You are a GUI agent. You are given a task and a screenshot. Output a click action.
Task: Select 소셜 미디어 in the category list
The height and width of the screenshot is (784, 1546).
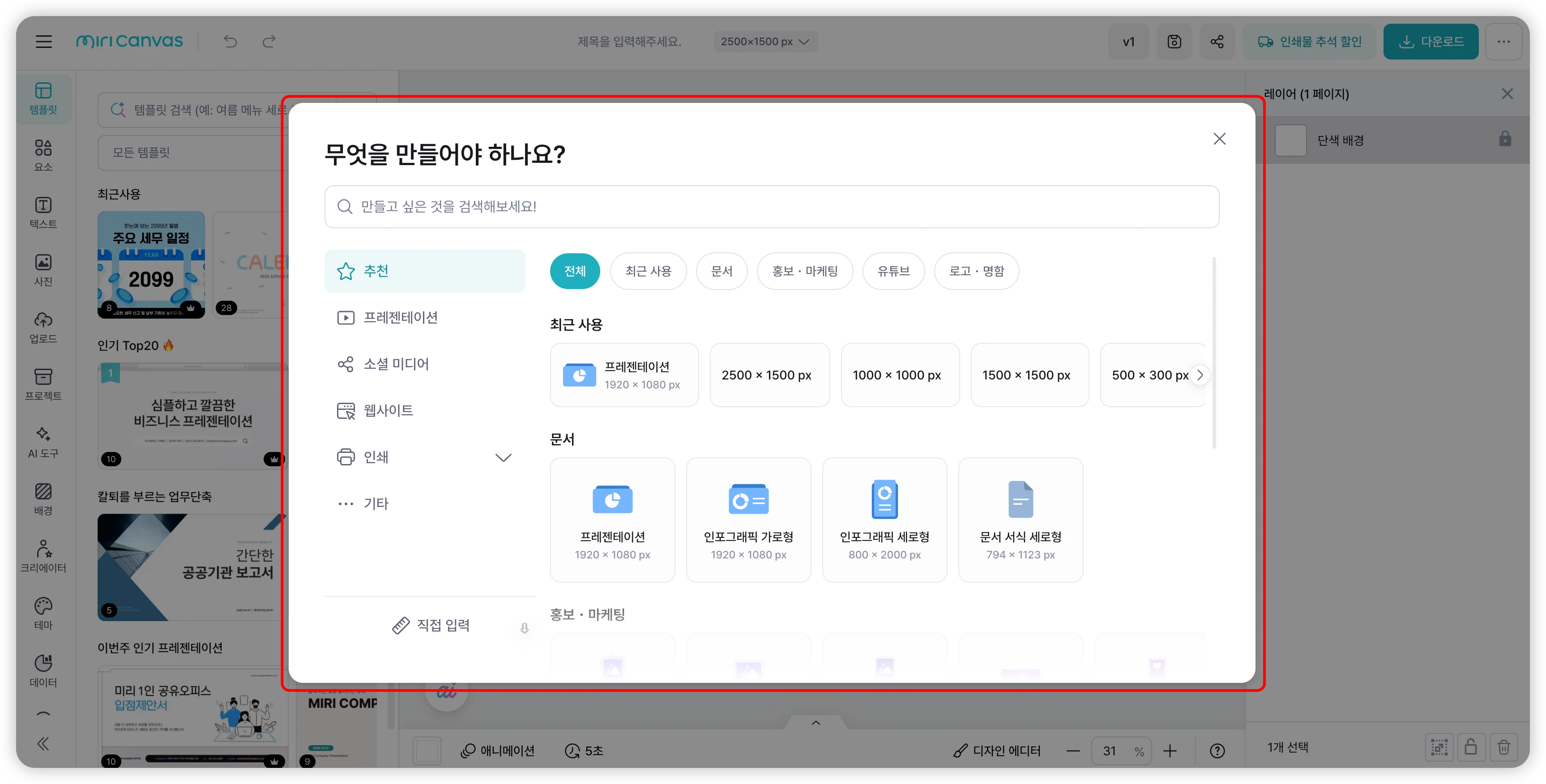[x=396, y=364]
